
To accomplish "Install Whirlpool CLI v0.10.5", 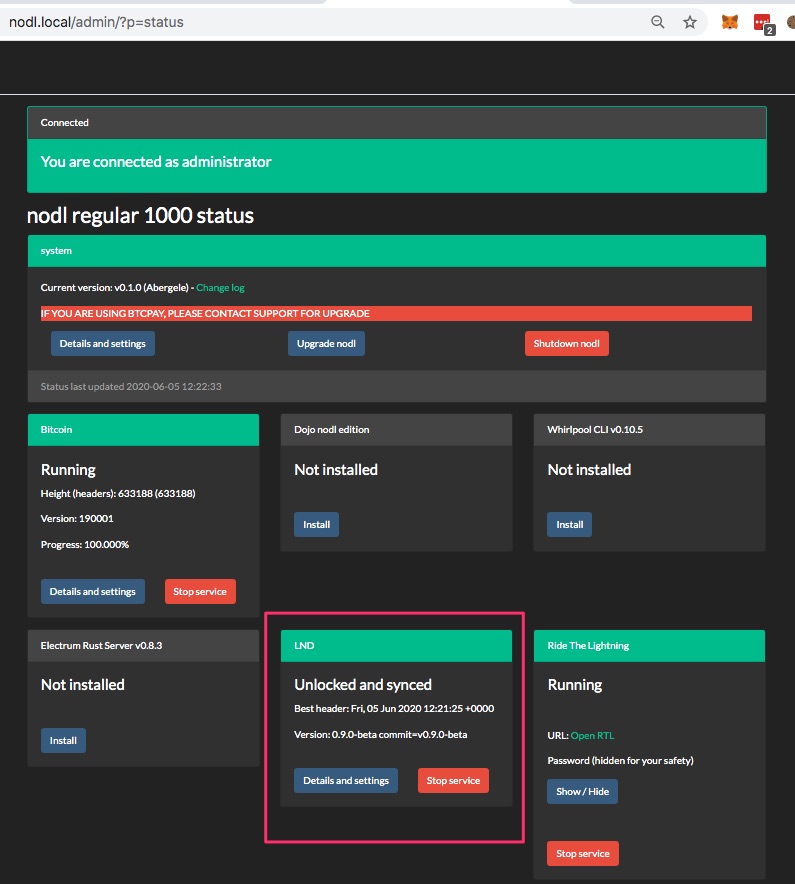I will tap(569, 524).
